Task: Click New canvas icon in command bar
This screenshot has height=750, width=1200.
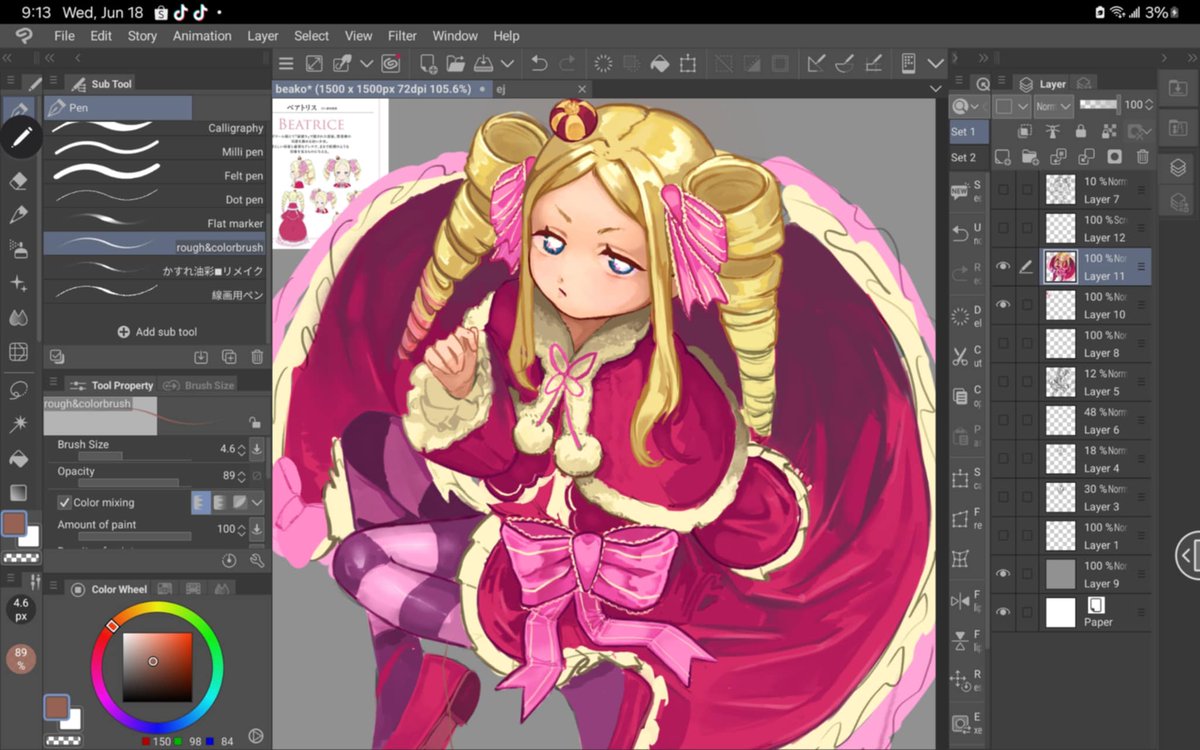Action: (429, 63)
